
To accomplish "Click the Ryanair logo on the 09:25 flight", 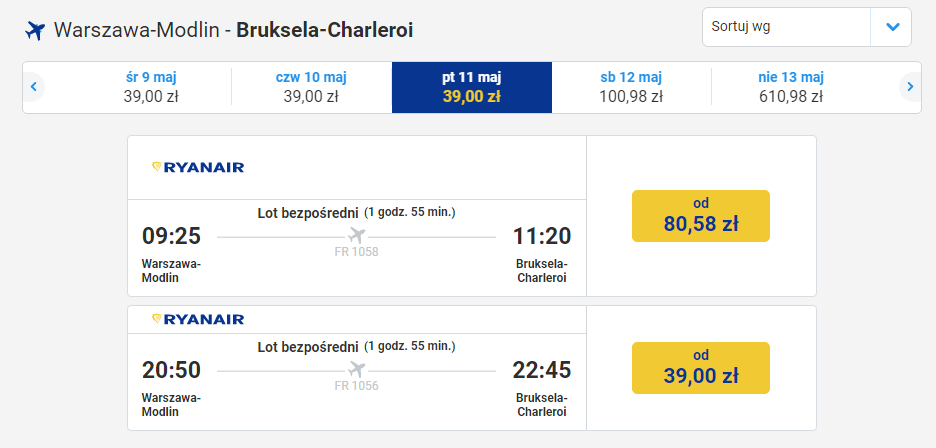I will coord(198,167).
